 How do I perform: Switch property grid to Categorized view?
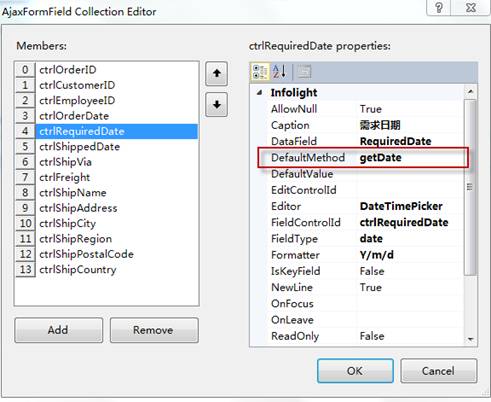coord(260,72)
